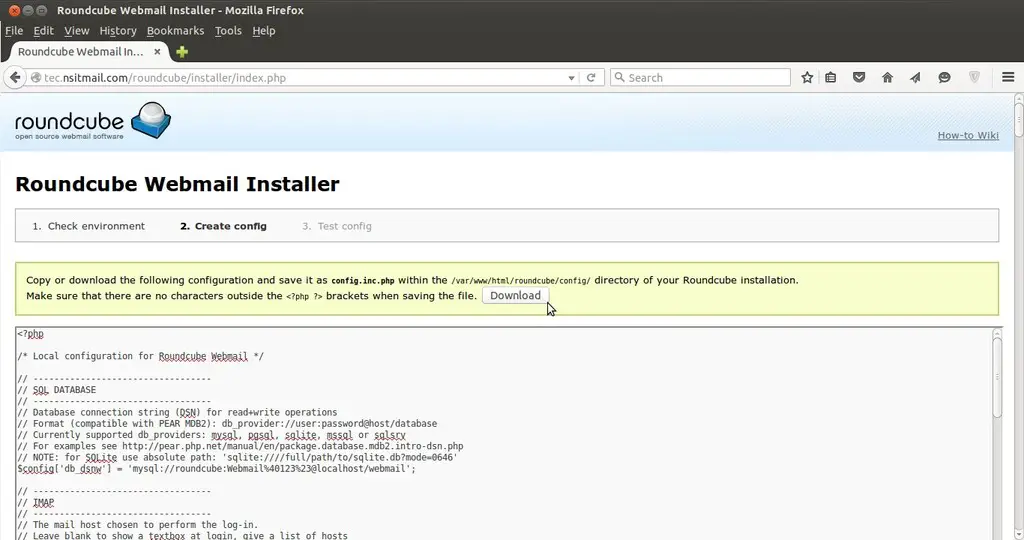The width and height of the screenshot is (1024, 540).
Task: Open the File menu
Action: click(x=14, y=31)
